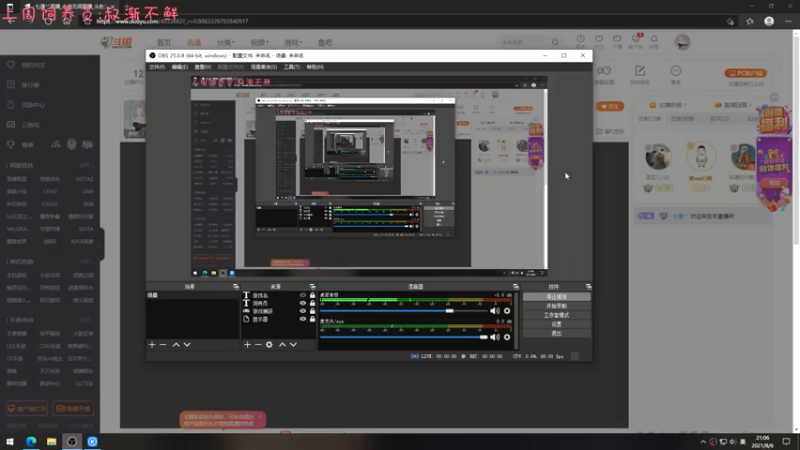
Task: Open the Windows Start menu
Action: pyautogui.click(x=10, y=442)
